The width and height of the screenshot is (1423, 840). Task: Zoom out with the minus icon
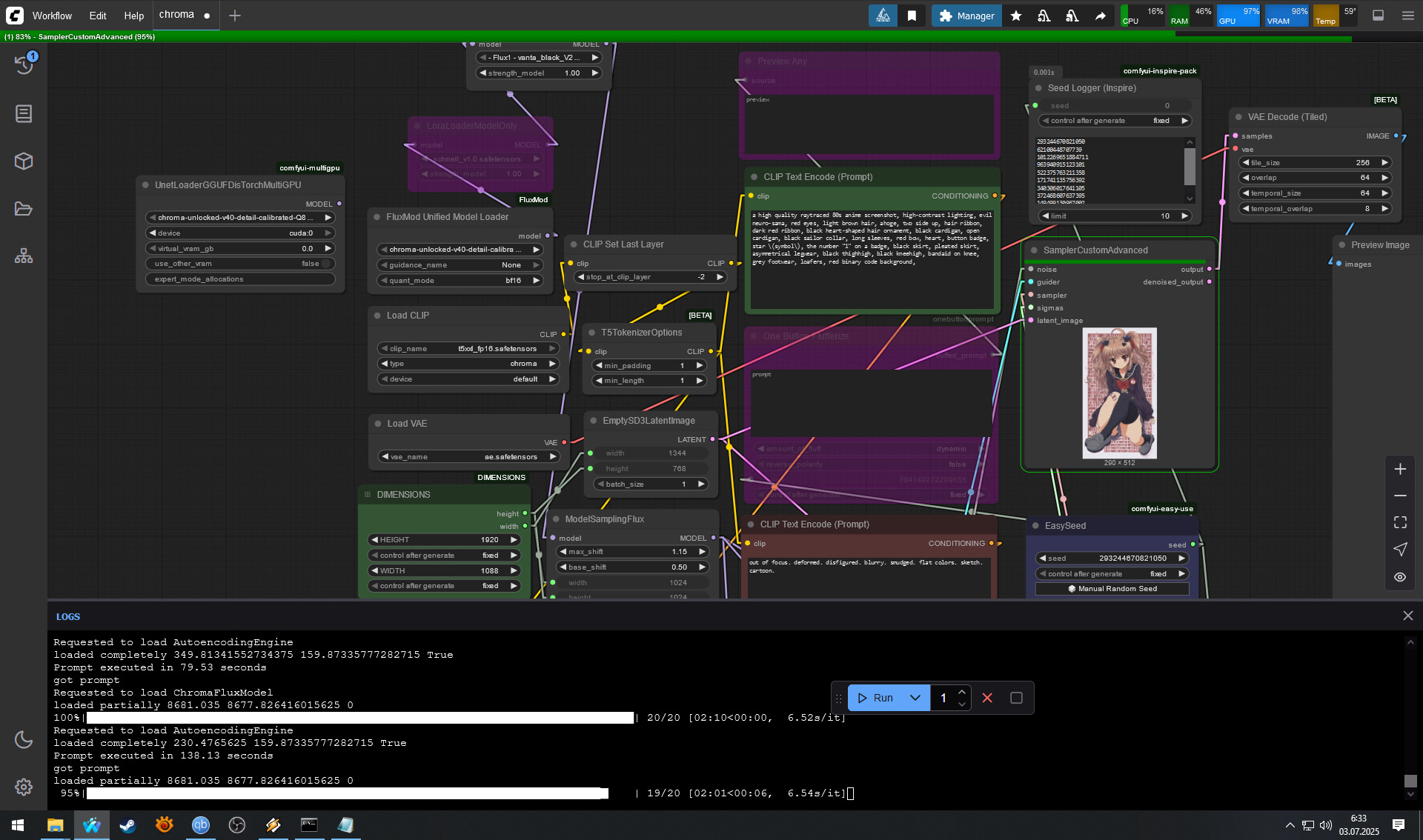[x=1400, y=496]
